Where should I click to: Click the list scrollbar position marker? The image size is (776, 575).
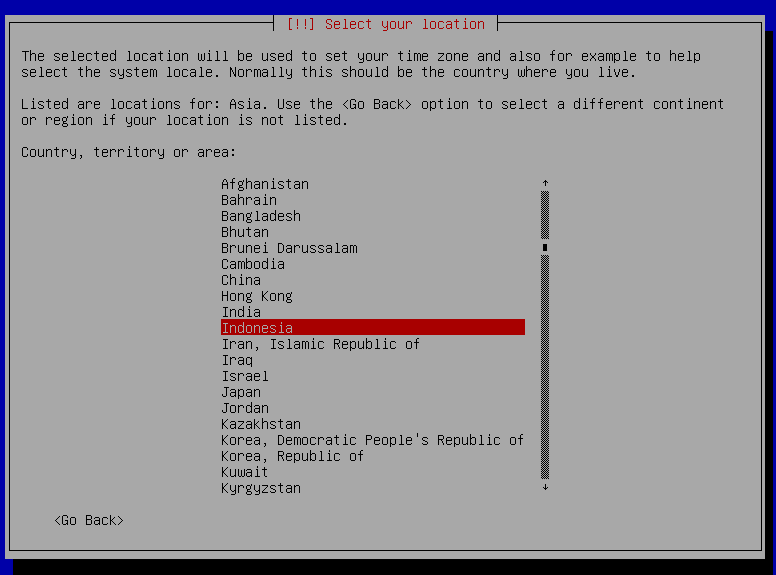click(545, 247)
